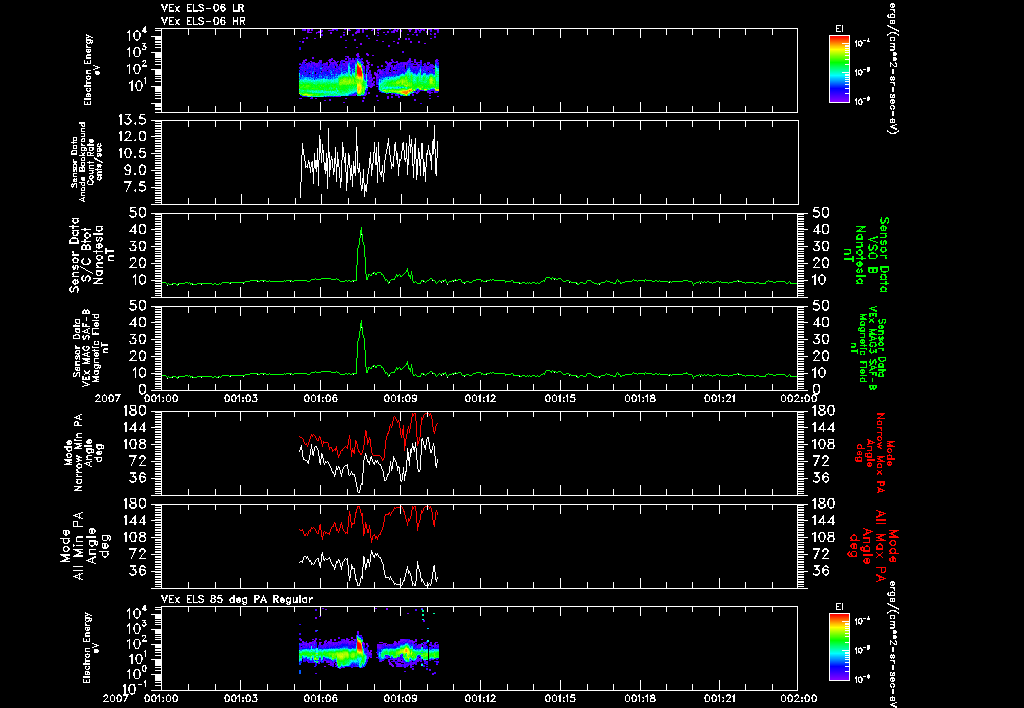Click '001:03' tick under the 85 deg PA spectrogram

point(240,698)
